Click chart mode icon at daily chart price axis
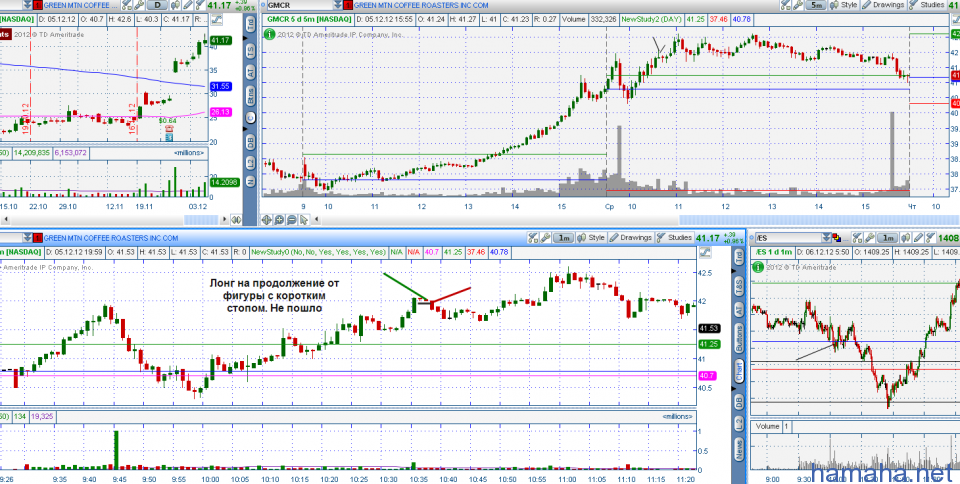This screenshot has height=484, width=960. [216, 20]
